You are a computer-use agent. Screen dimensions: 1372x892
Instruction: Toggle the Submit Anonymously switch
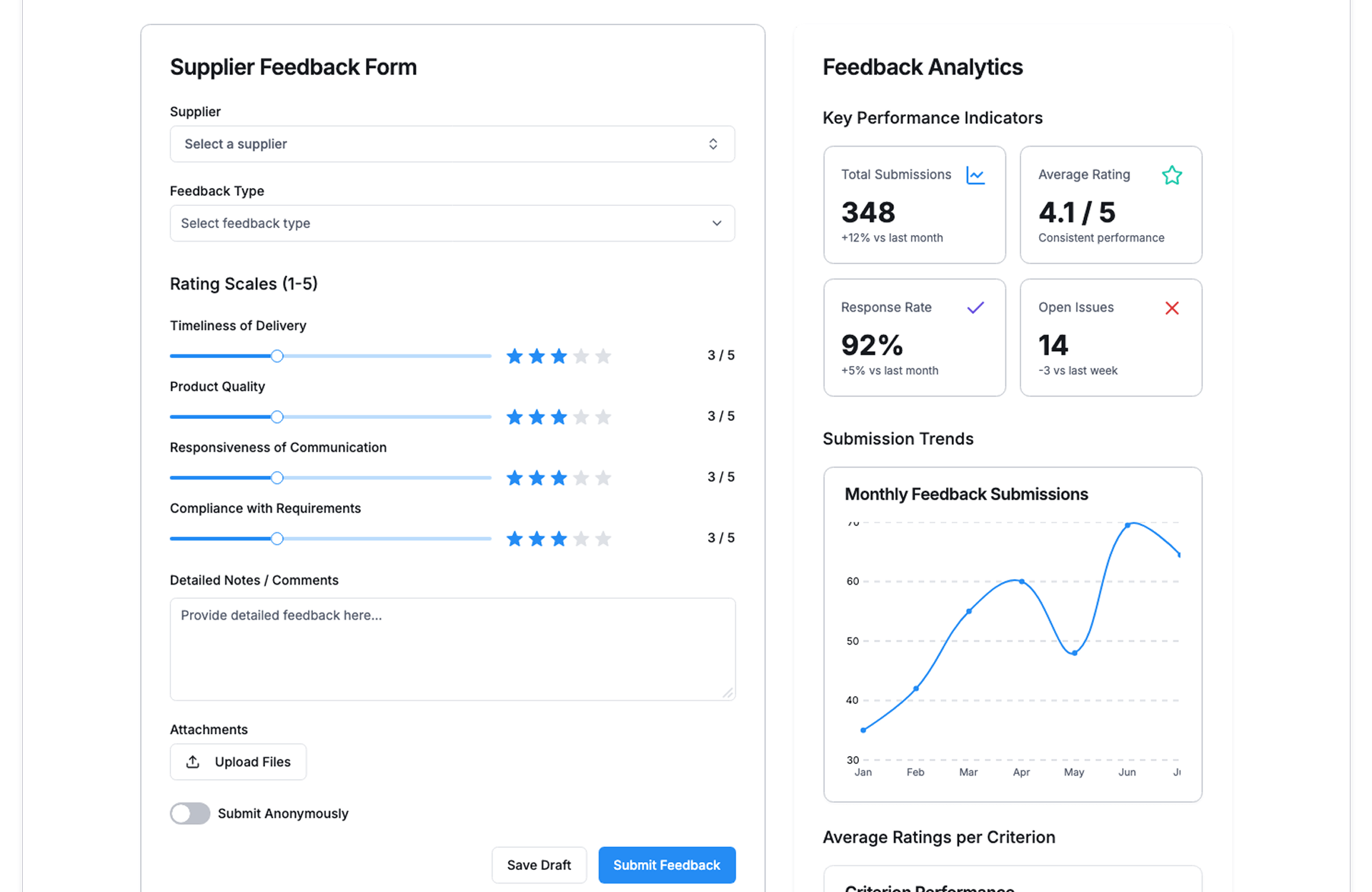(190, 813)
